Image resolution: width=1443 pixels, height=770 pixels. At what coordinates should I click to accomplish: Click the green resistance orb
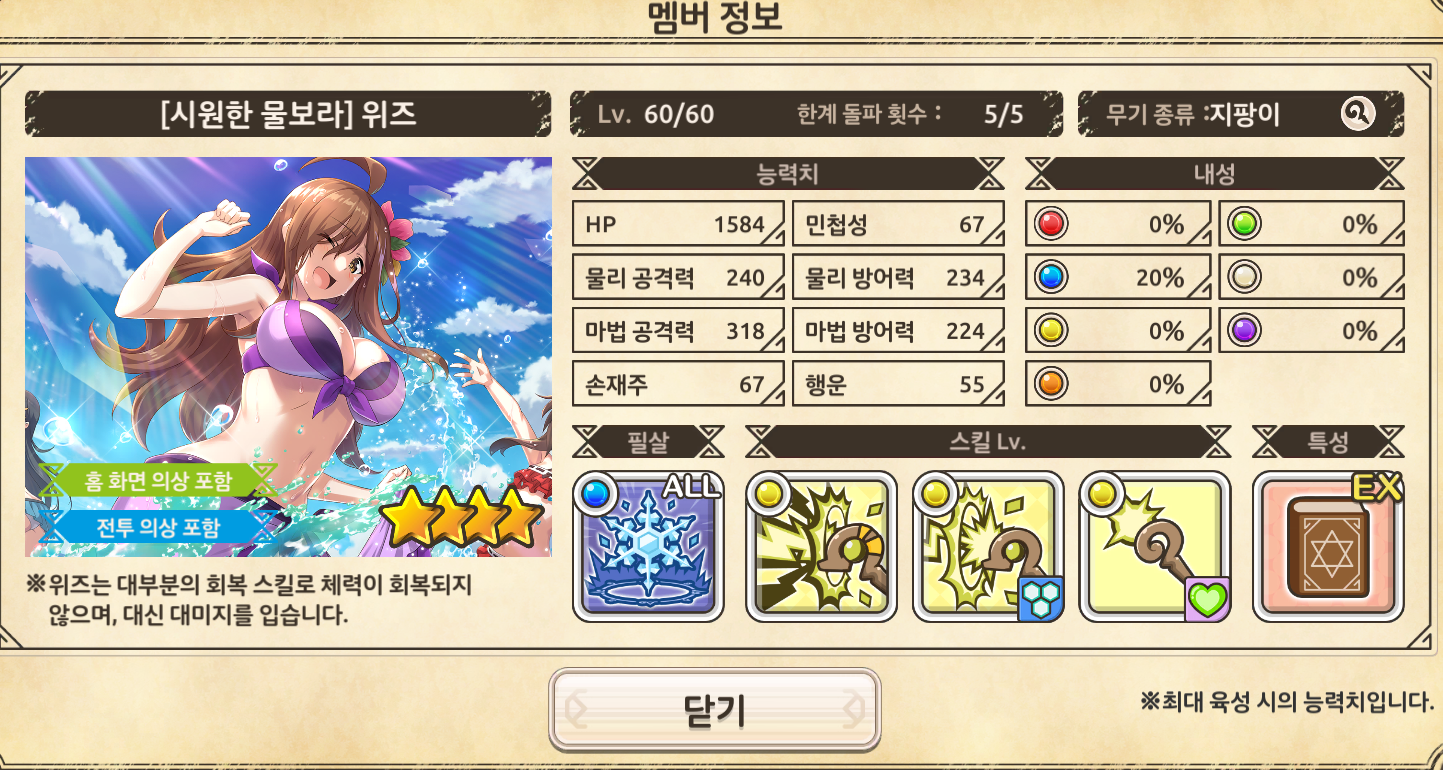[x=1244, y=224]
